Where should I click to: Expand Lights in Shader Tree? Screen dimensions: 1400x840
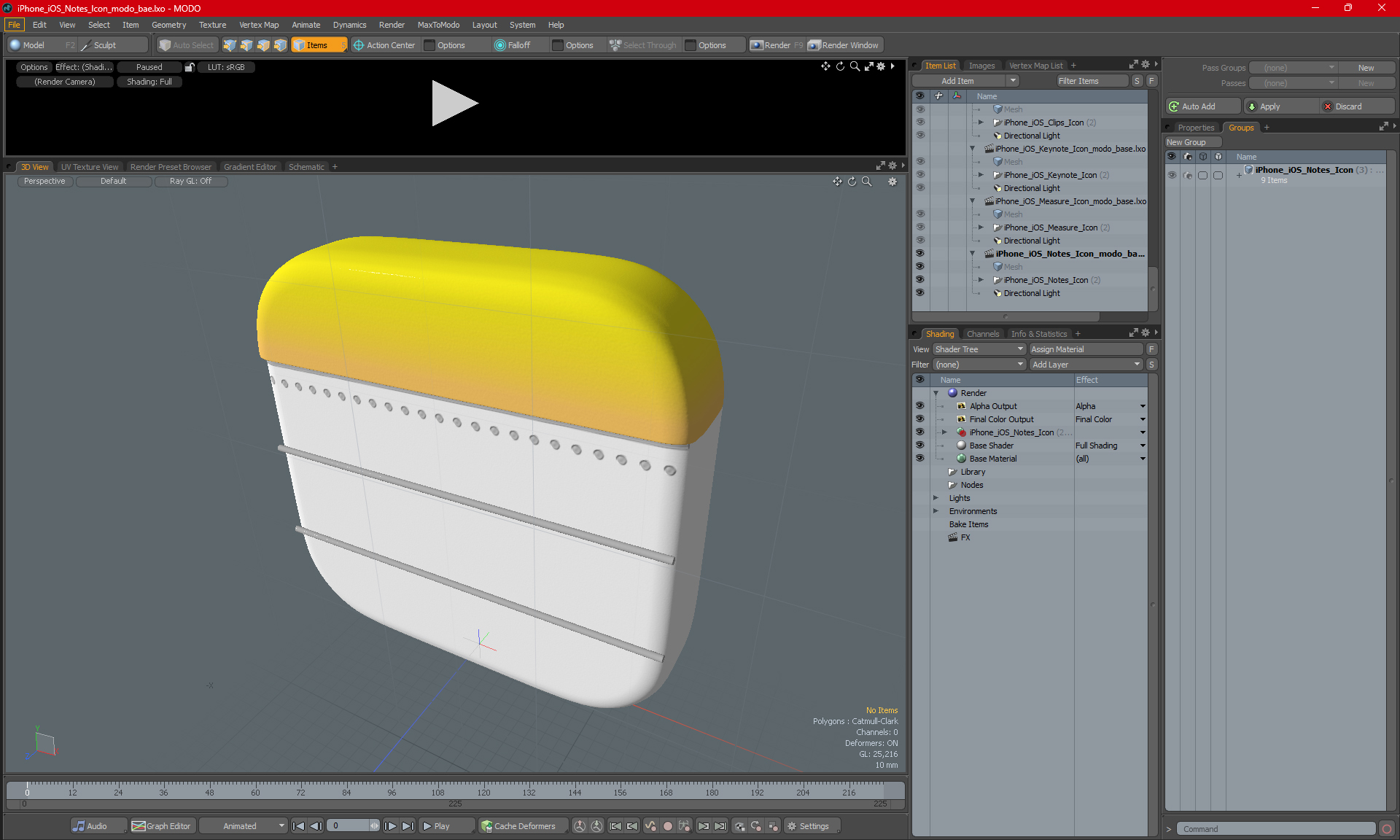[x=936, y=498]
